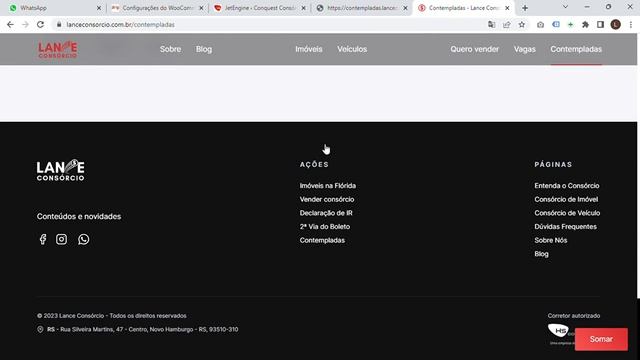Click the address bar URL field

click(269, 24)
